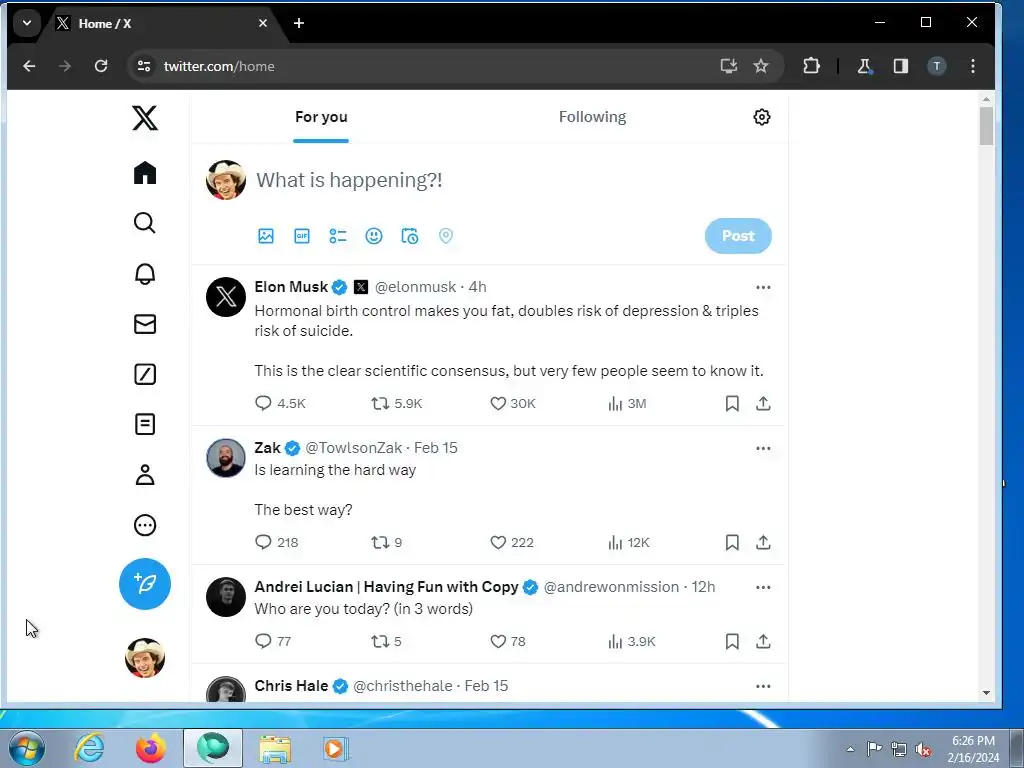
Task: Switch to the For you tab
Action: [321, 118]
